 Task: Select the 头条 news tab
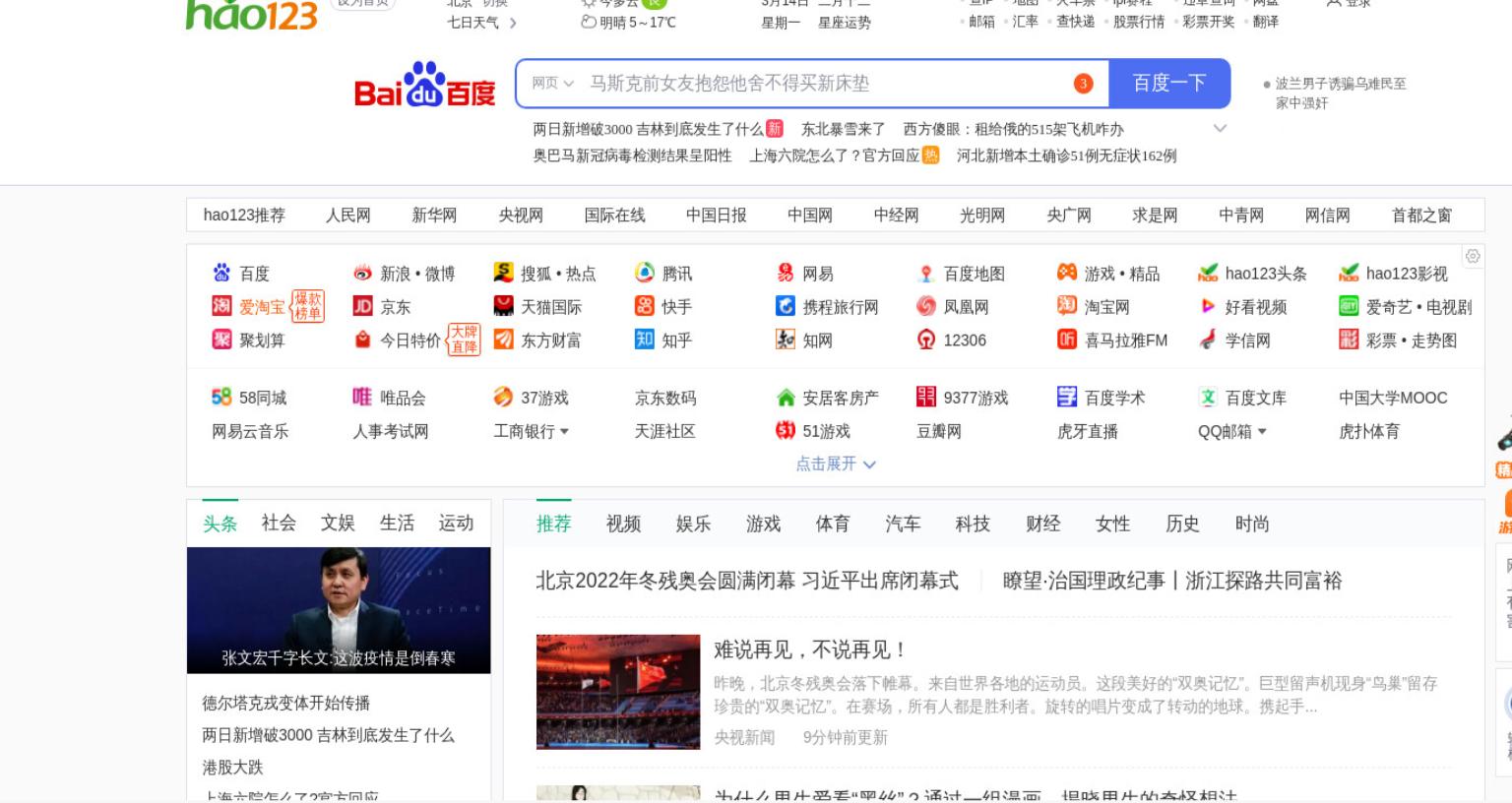pyautogui.click(x=220, y=524)
